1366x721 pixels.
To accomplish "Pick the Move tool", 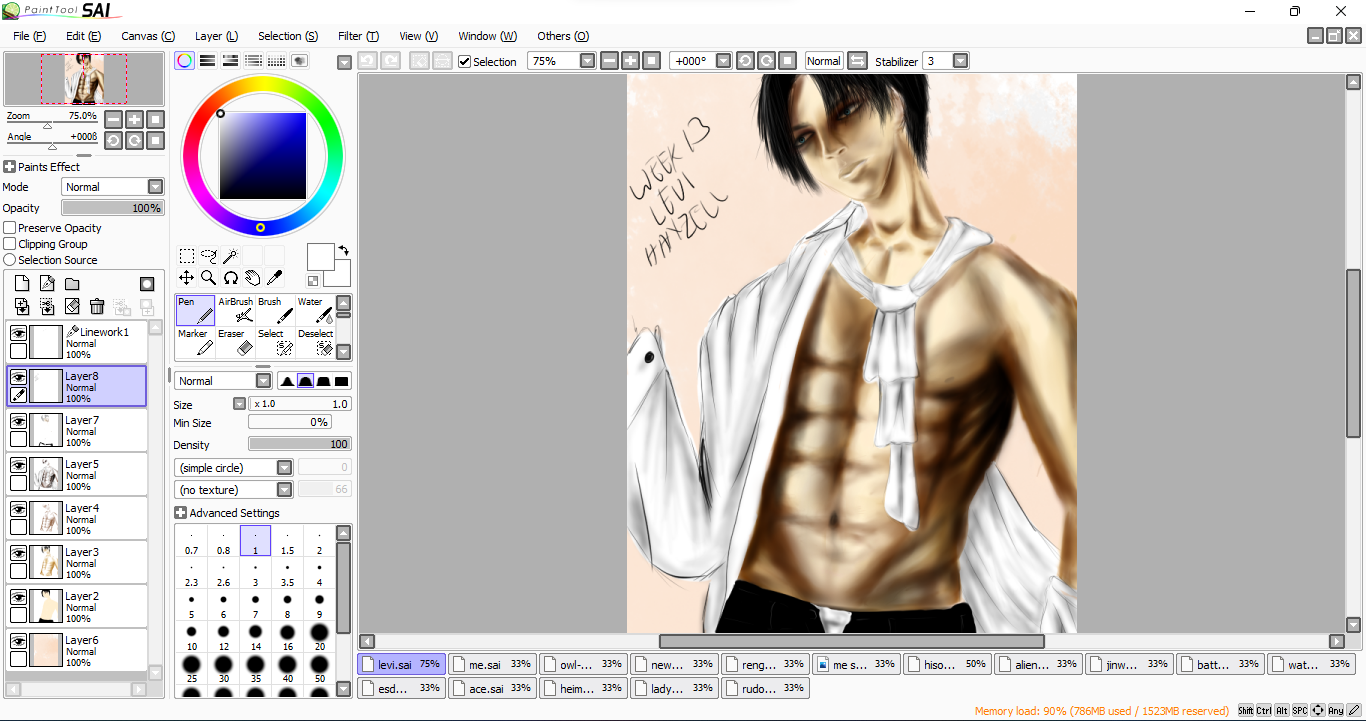I will point(187,277).
